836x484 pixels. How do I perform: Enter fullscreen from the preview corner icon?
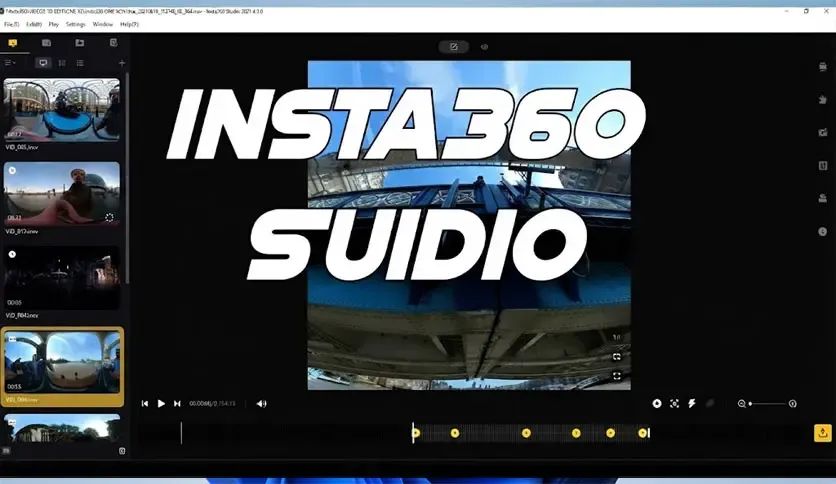click(616, 376)
